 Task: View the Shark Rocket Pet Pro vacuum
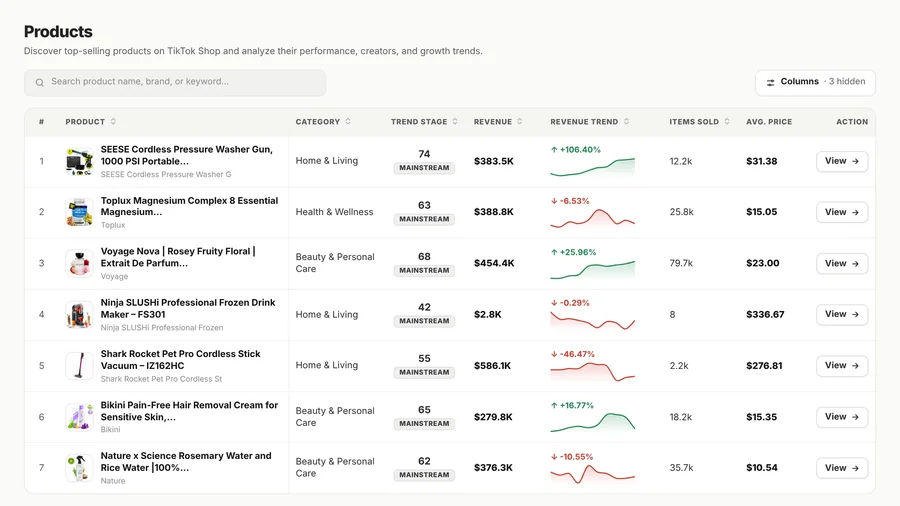click(x=841, y=365)
